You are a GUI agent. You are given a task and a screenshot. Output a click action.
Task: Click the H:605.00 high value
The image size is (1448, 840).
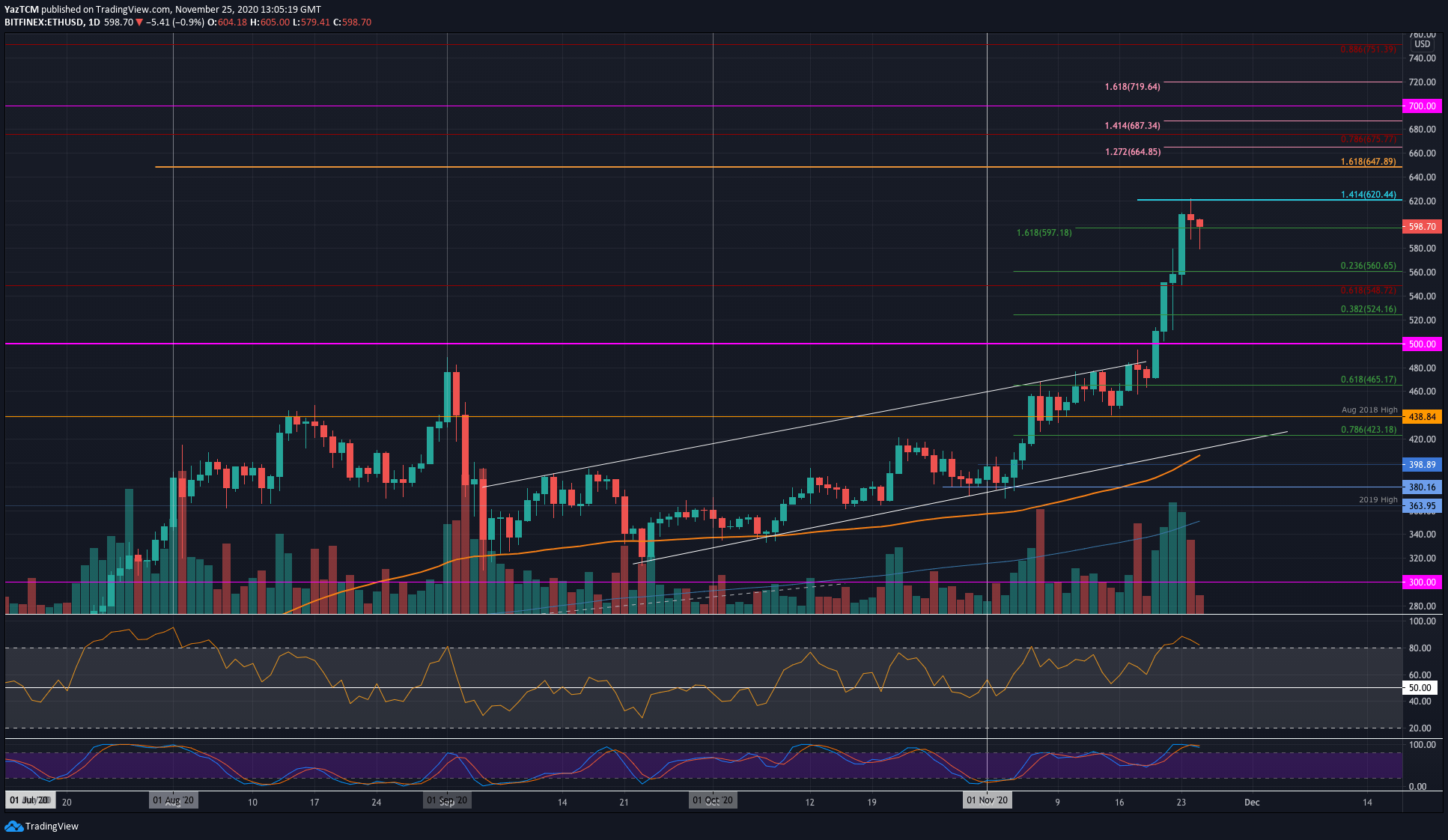(270, 22)
